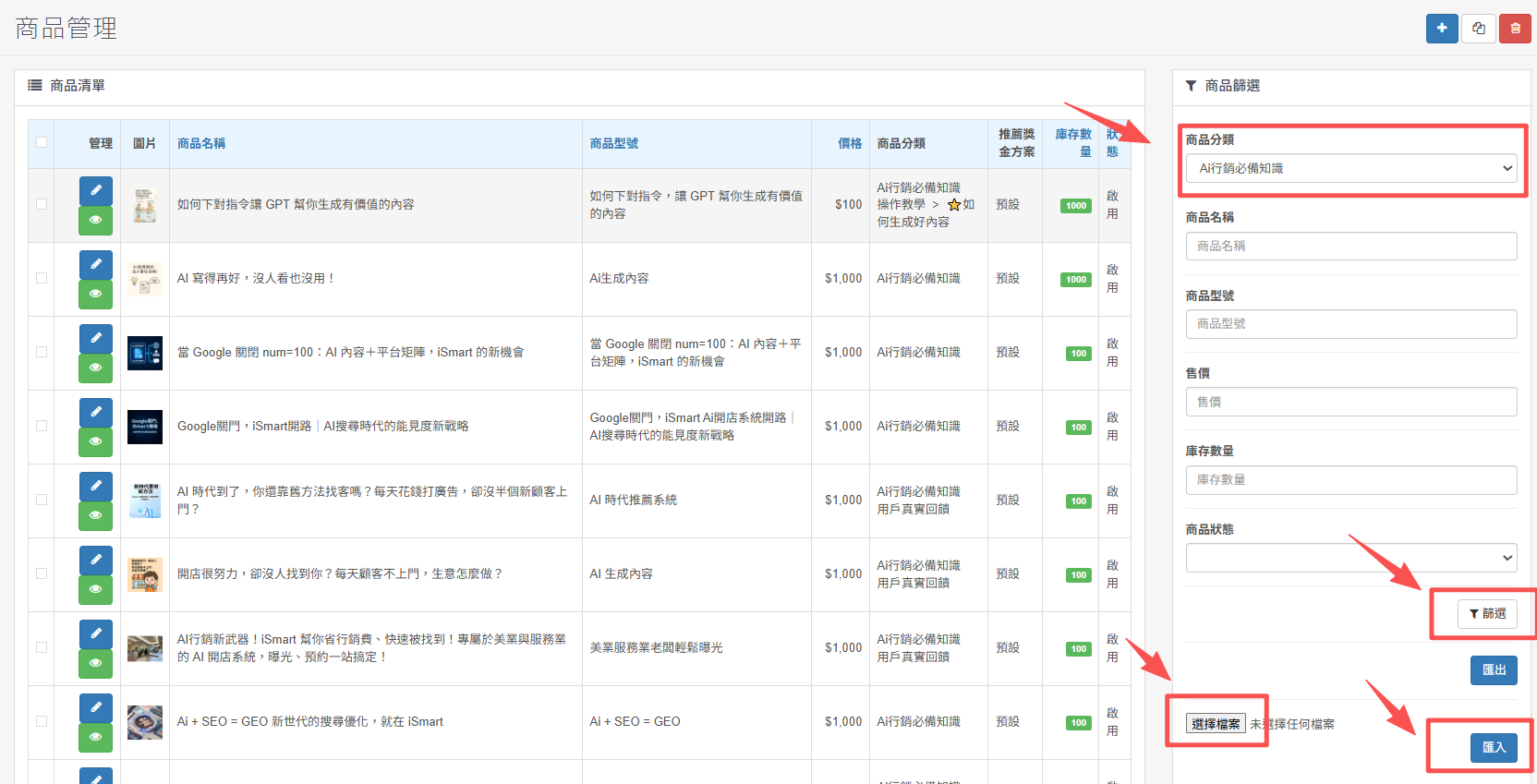Tick the select-all checkbox in the table header
Image resolution: width=1537 pixels, height=784 pixels.
coord(42,142)
